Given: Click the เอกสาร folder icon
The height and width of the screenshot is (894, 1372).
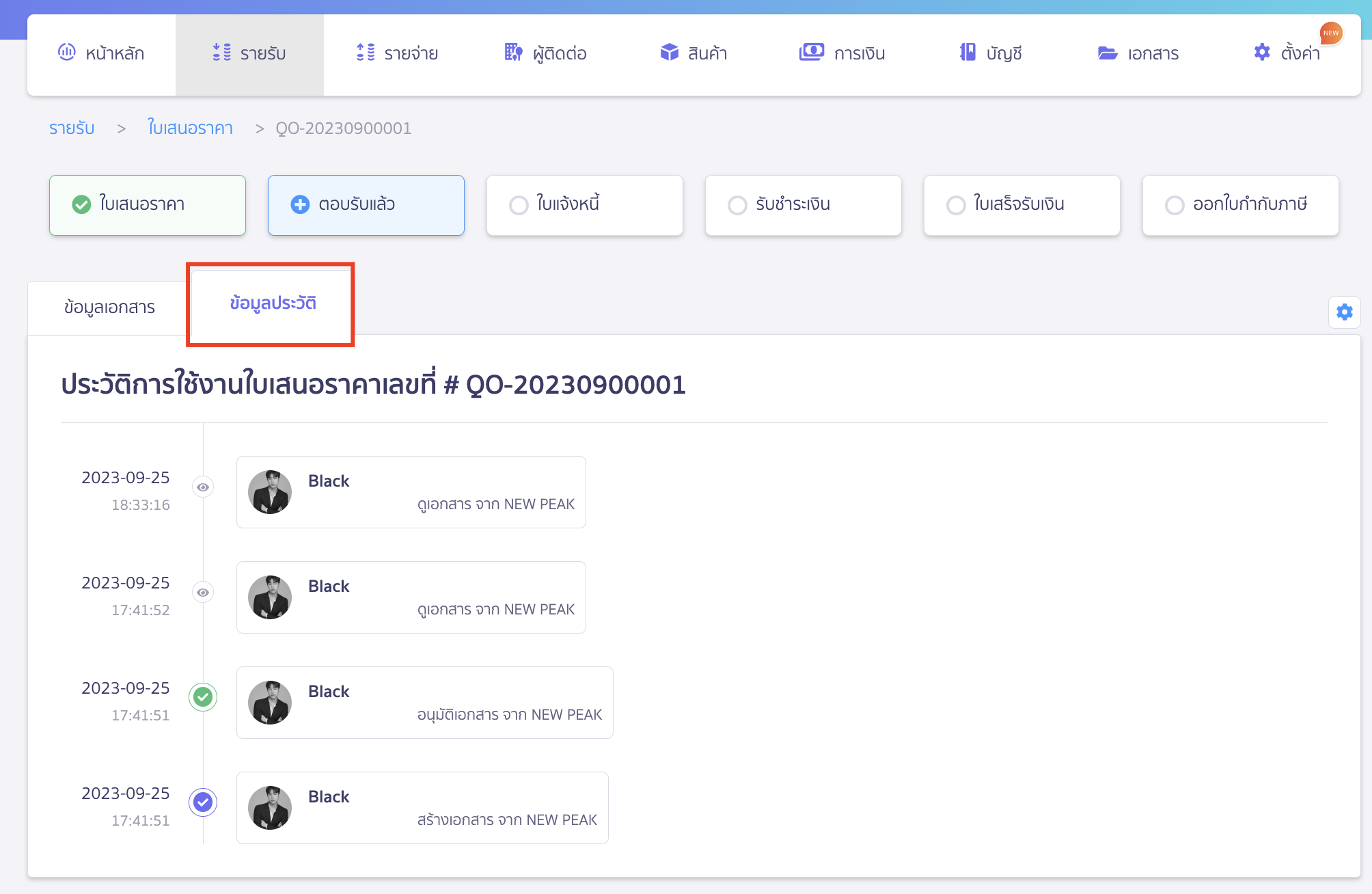Looking at the screenshot, I should tap(1107, 53).
